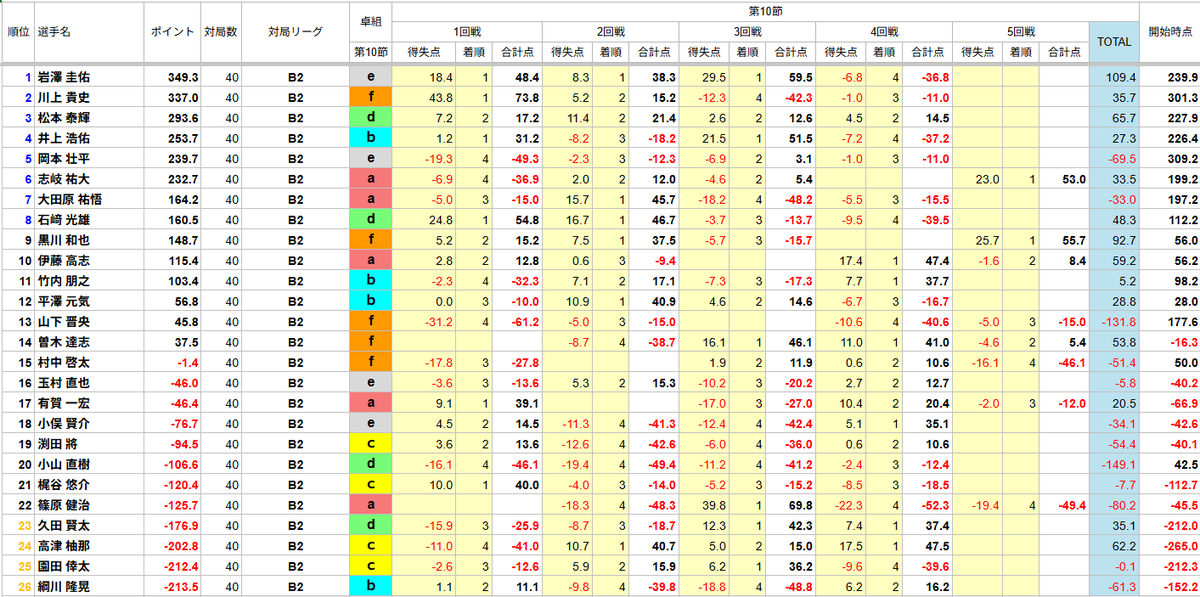Viewport: 1200px width, 597px height.
Task: Click 綱川 隆晃's point value -213.5
Action: 180,586
